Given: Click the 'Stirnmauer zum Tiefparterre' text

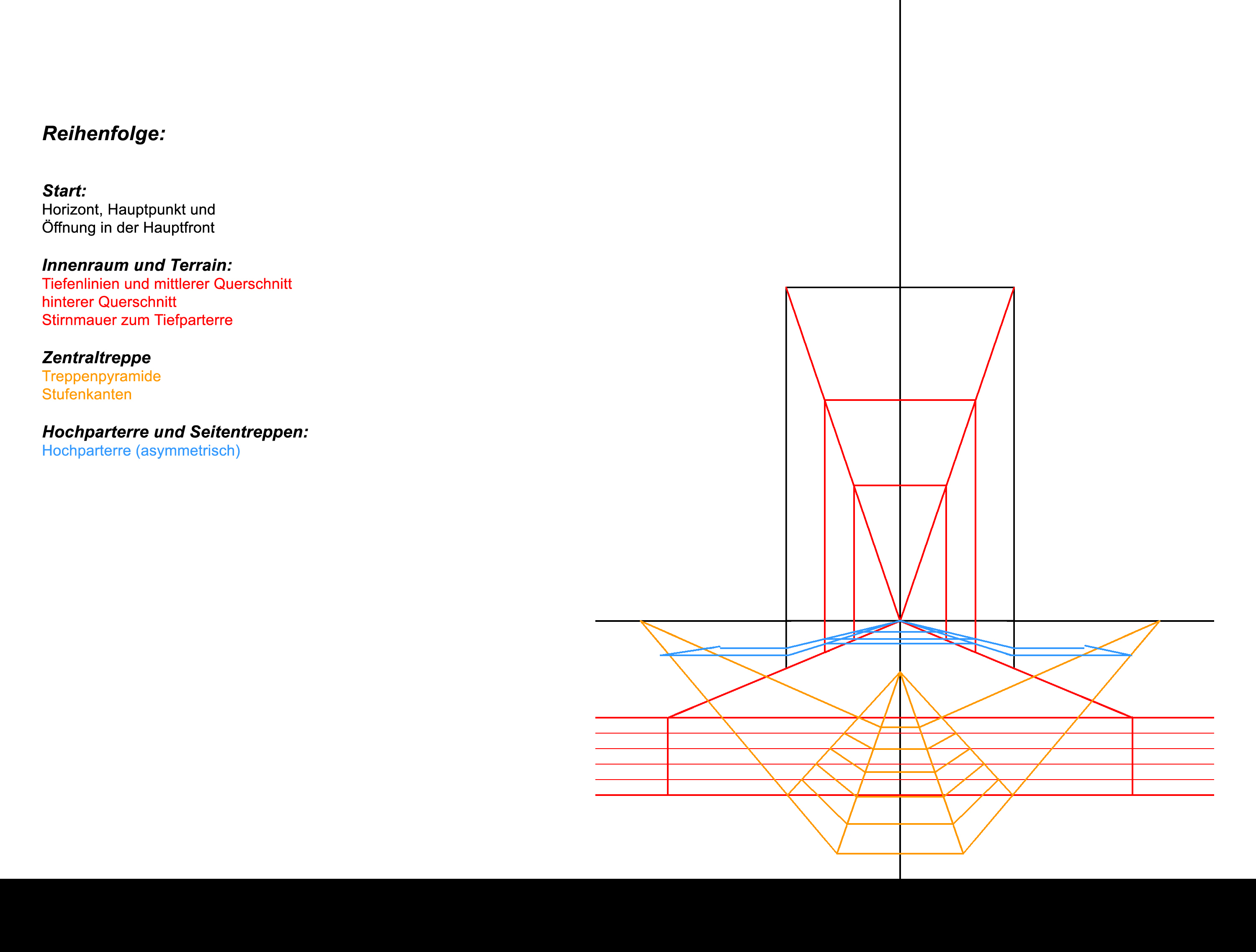Looking at the screenshot, I should [x=137, y=320].
